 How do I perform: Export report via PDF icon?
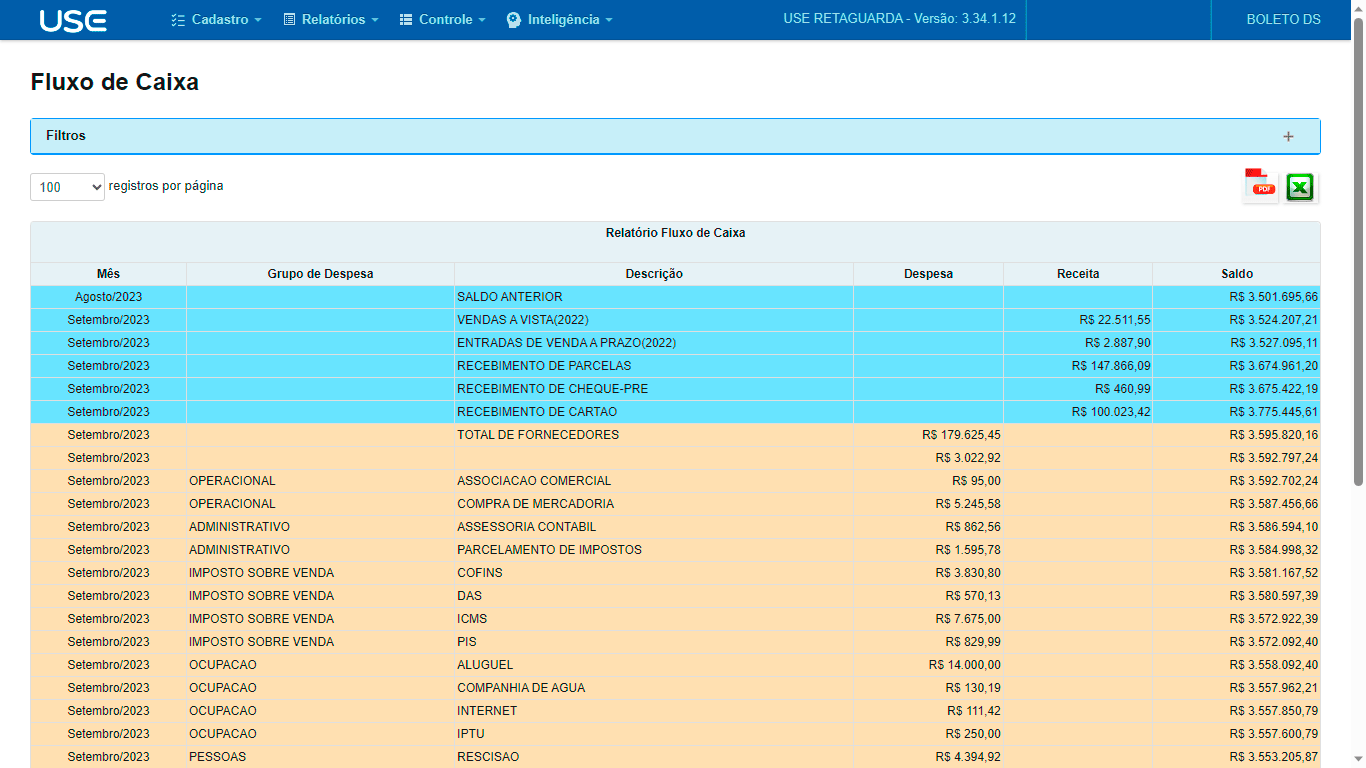1260,186
